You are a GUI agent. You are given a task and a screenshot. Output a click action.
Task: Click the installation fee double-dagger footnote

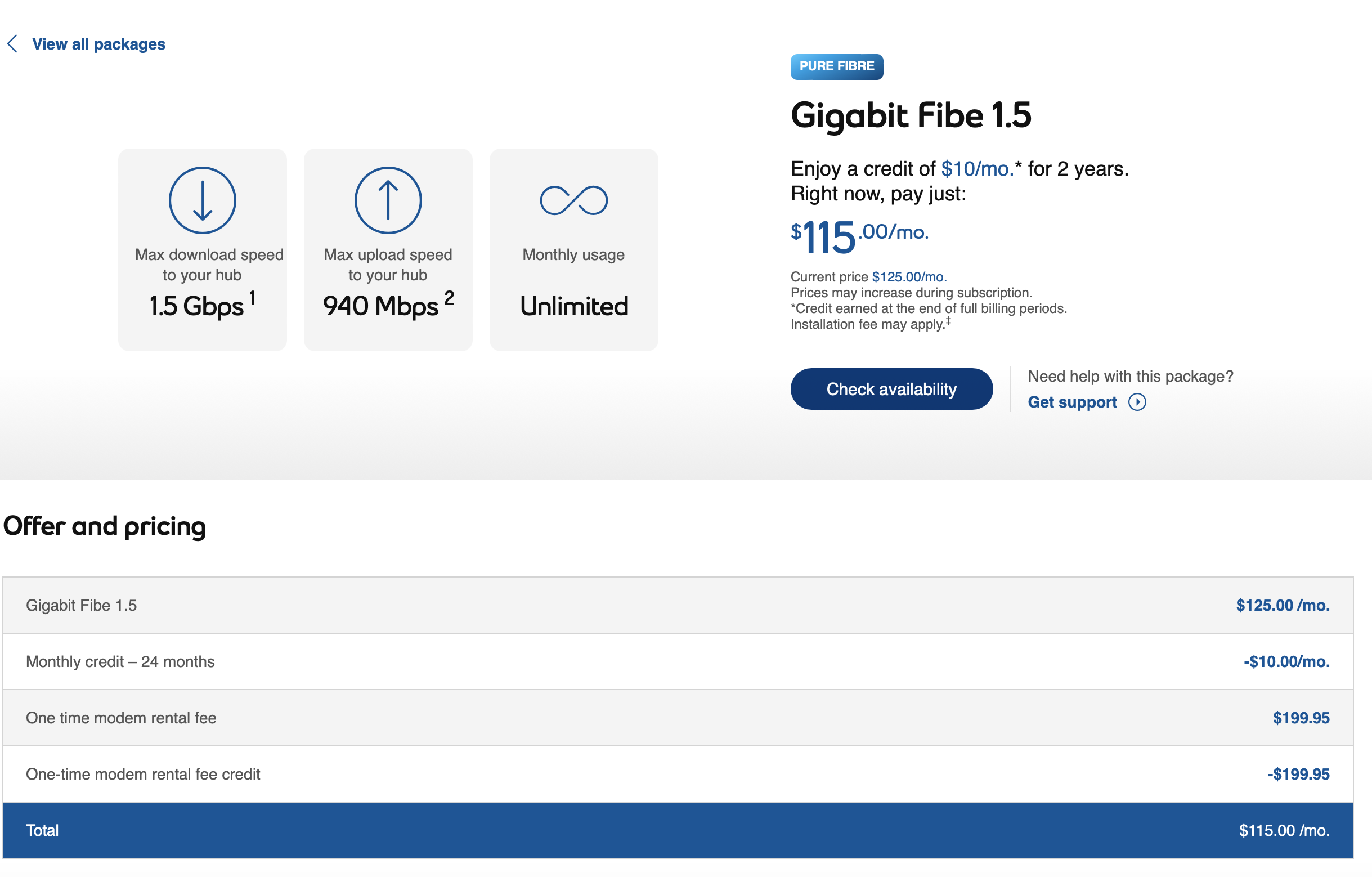click(x=948, y=321)
